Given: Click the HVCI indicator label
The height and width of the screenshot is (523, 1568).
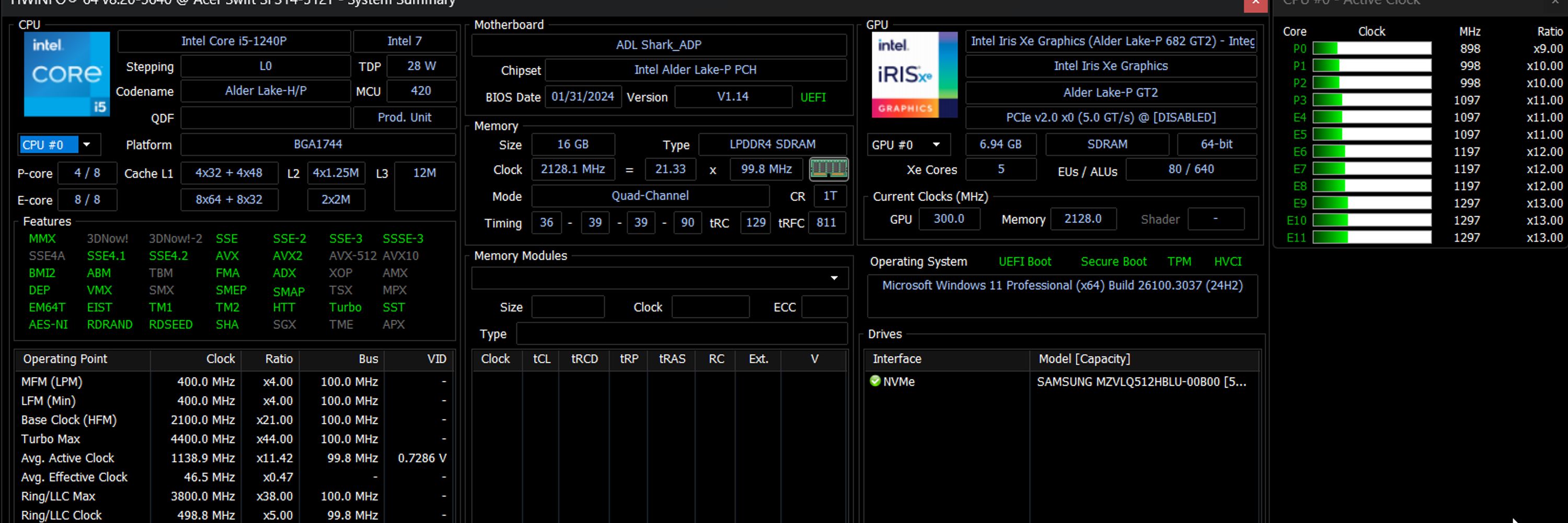Looking at the screenshot, I should [x=1228, y=261].
